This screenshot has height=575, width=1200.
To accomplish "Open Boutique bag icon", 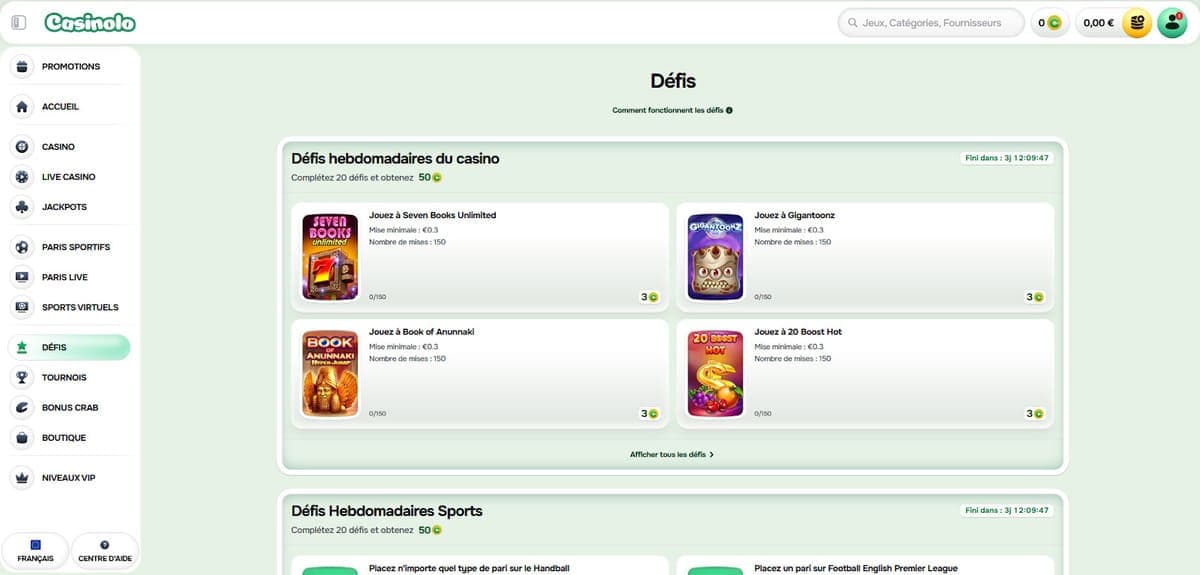I will tap(22, 437).
